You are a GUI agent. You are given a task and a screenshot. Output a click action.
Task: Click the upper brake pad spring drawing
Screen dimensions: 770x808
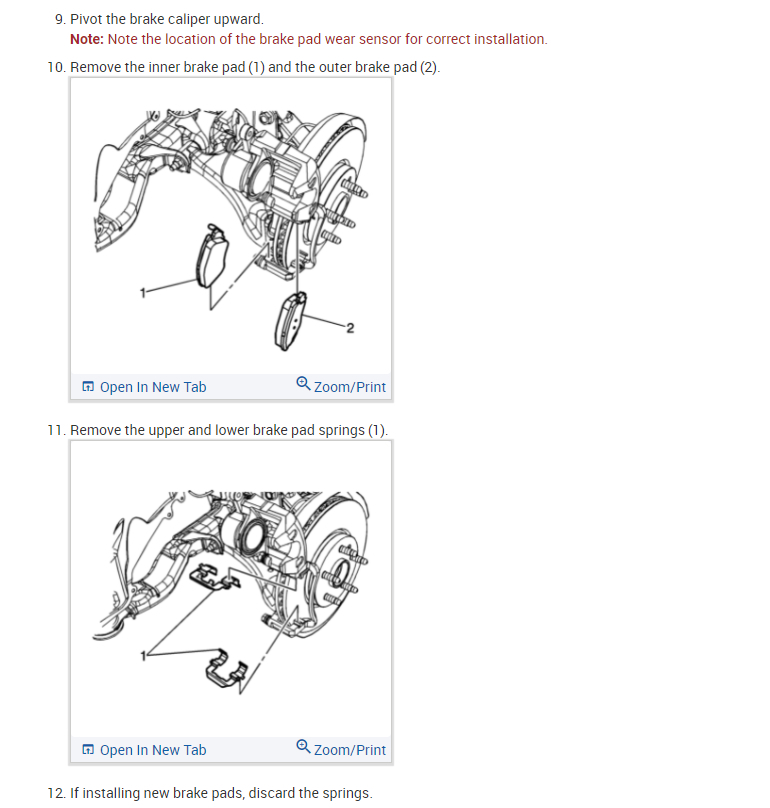[214, 578]
